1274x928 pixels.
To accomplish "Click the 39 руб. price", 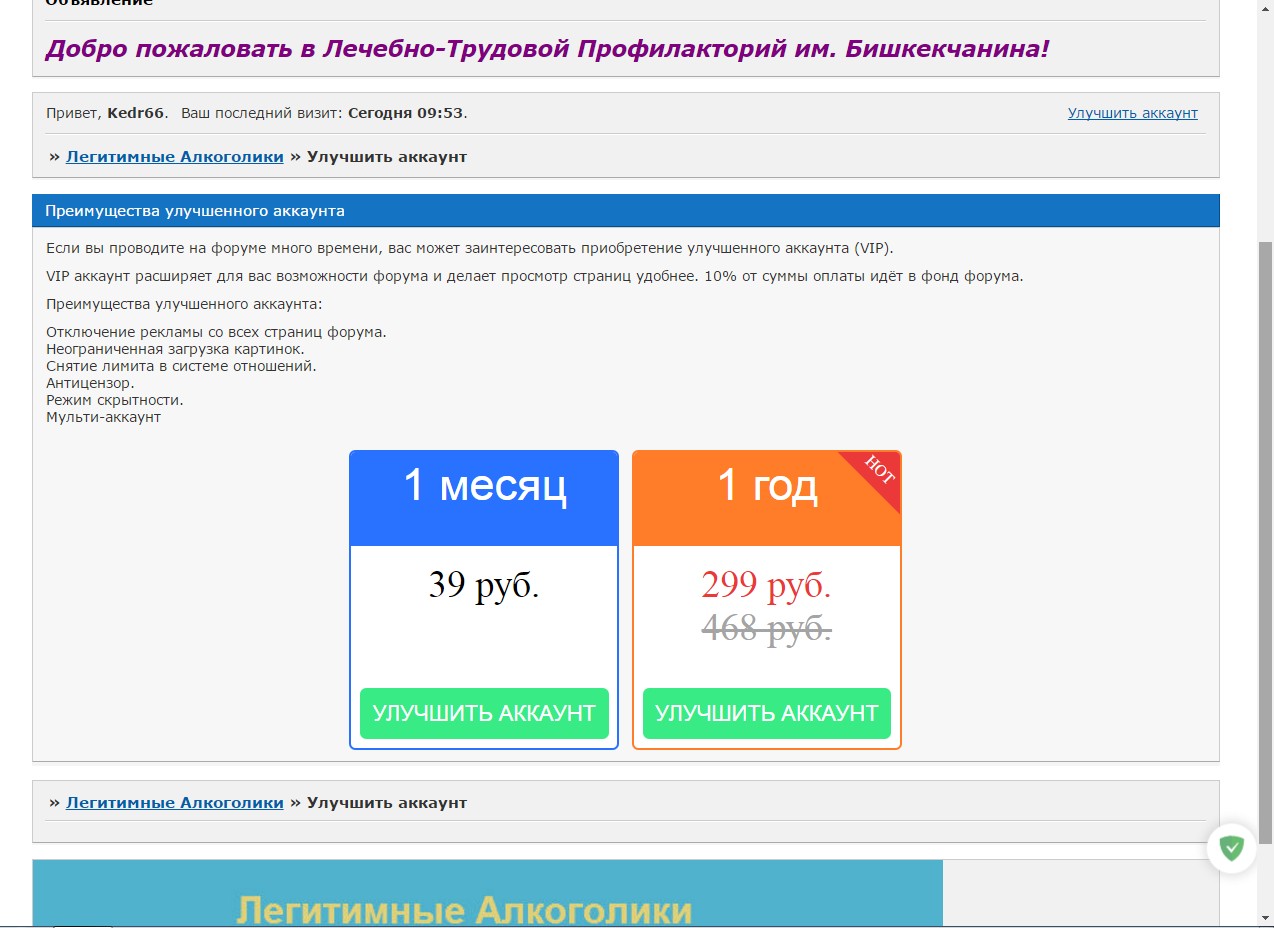I will (x=484, y=584).
